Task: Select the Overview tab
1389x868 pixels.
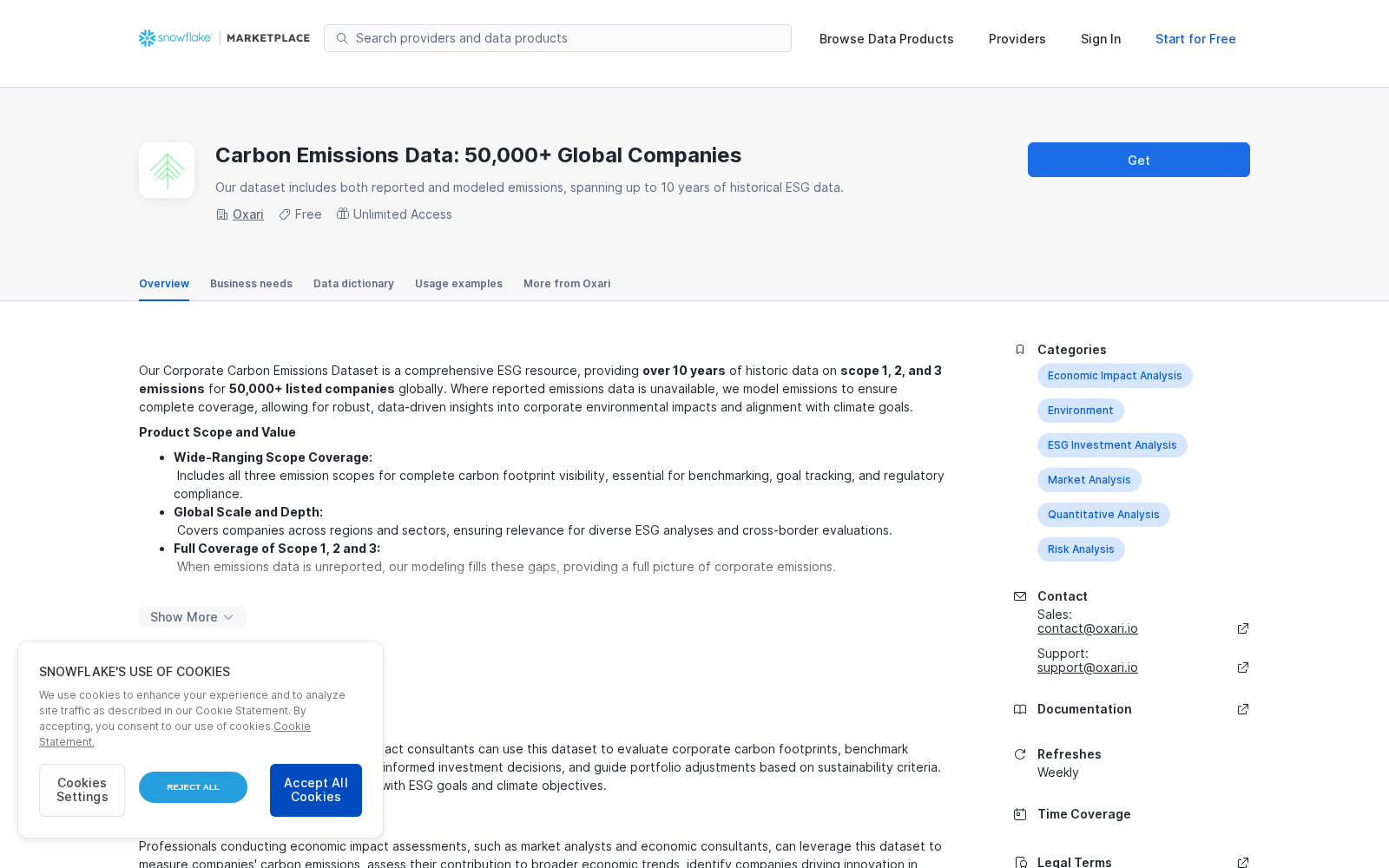Action: (x=164, y=284)
